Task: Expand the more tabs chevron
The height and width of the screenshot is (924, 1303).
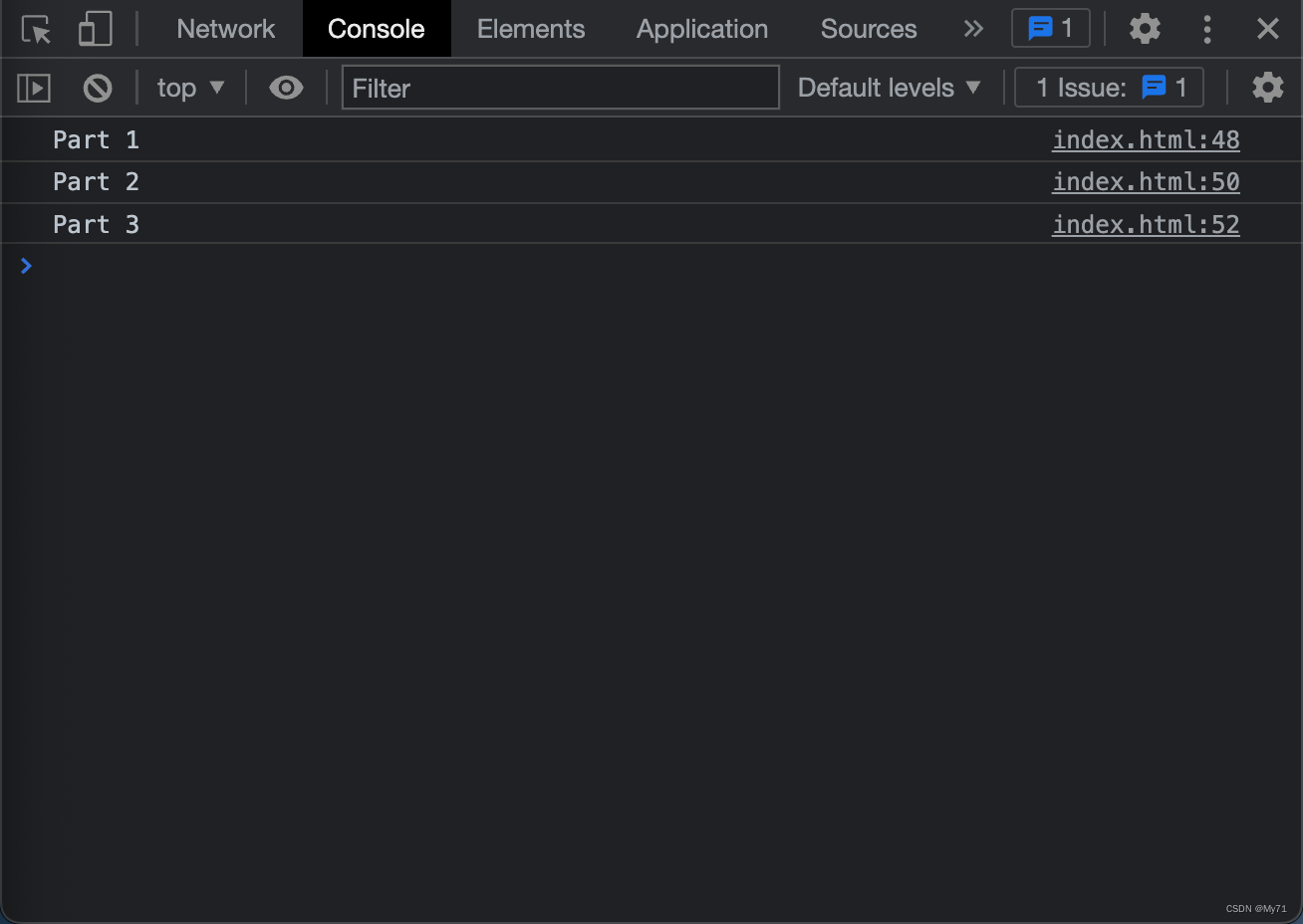Action: point(973,29)
